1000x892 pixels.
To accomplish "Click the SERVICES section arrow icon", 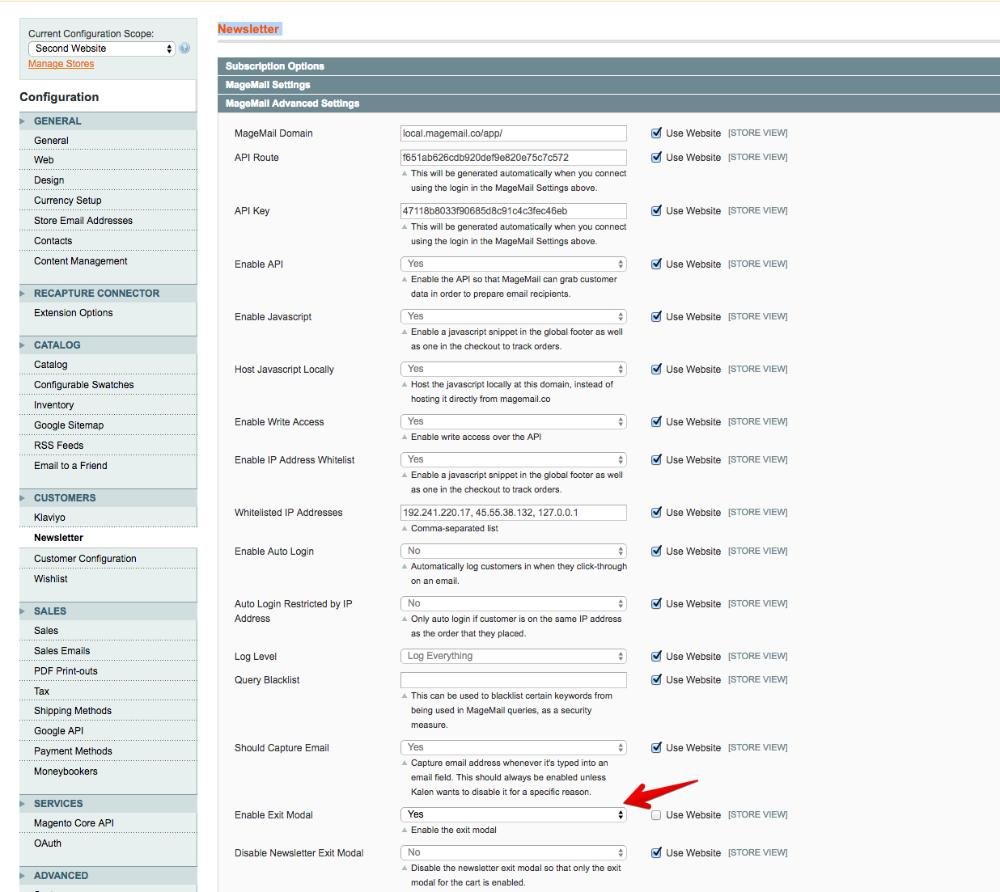I will pos(23,804).
